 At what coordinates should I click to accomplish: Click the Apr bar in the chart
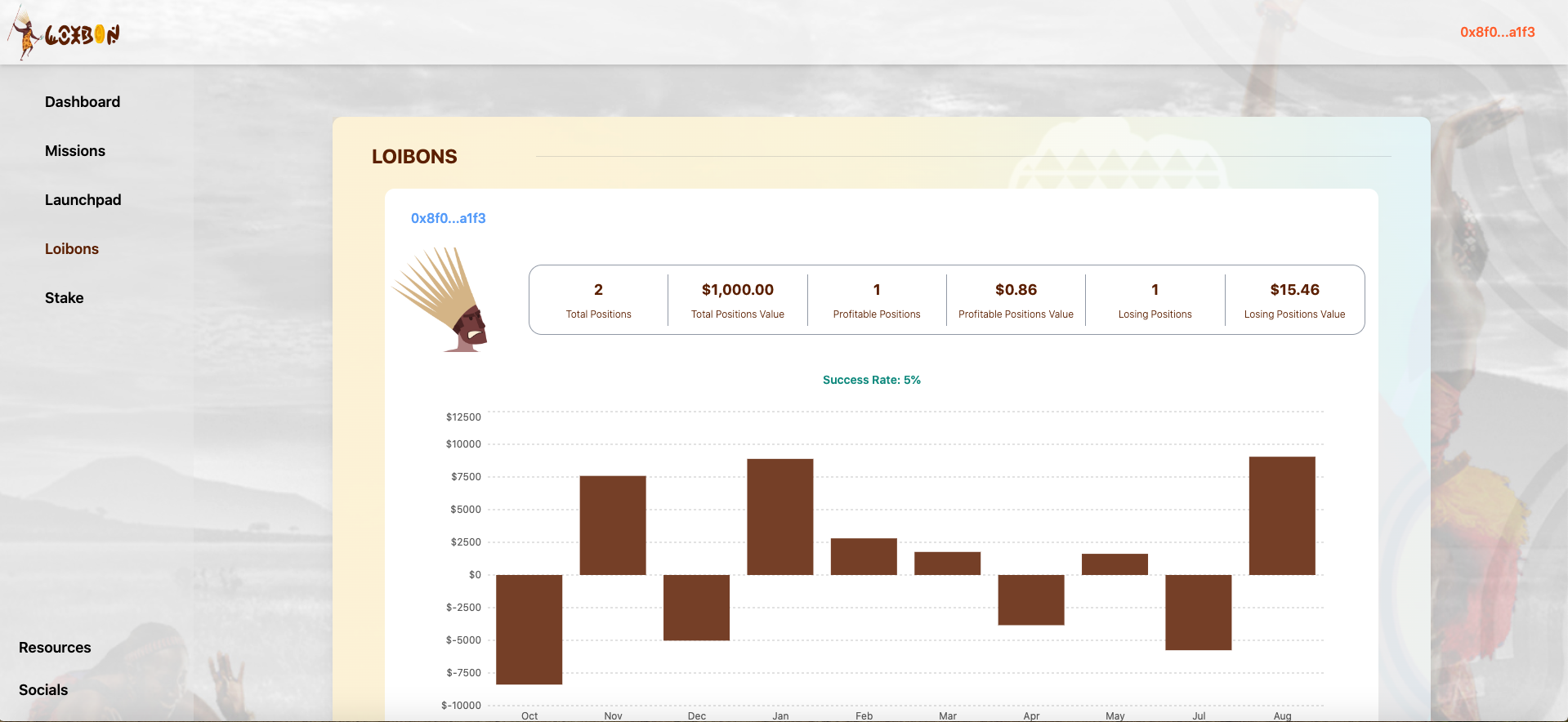coord(1031,600)
